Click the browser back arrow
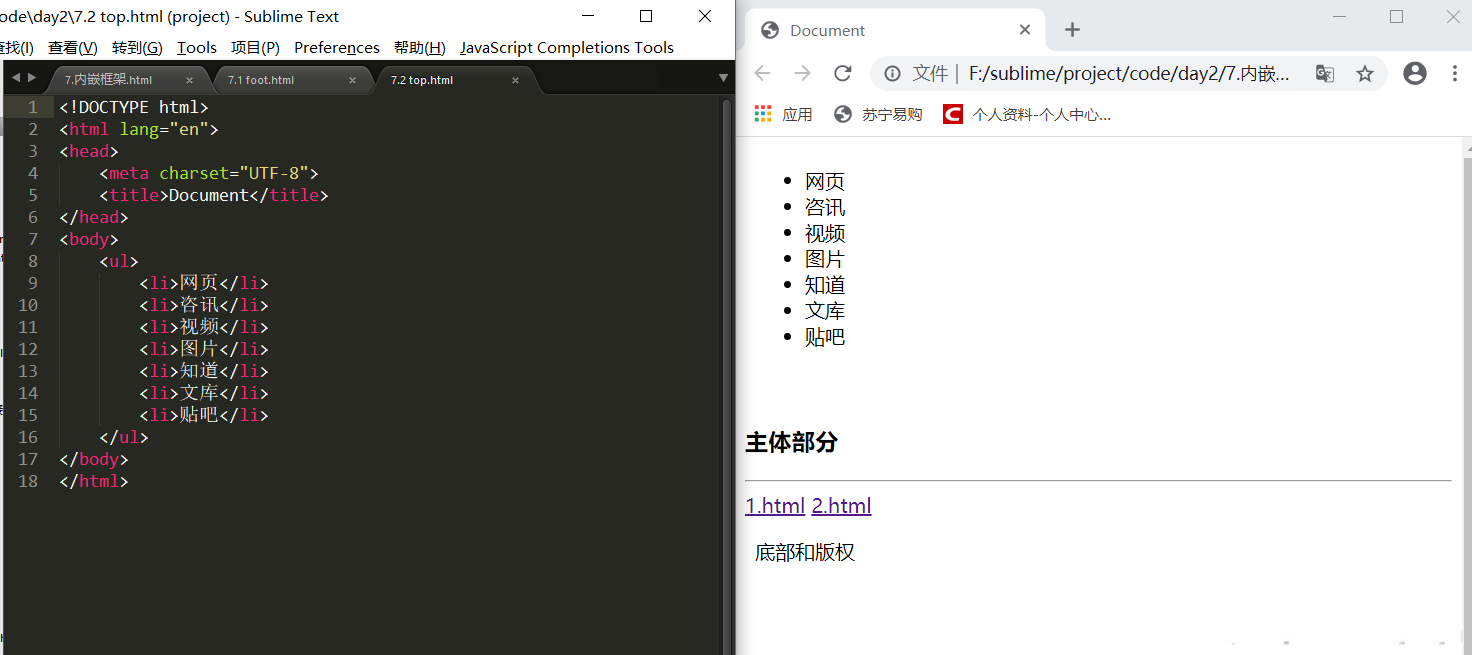The height and width of the screenshot is (655, 1472). [763, 72]
